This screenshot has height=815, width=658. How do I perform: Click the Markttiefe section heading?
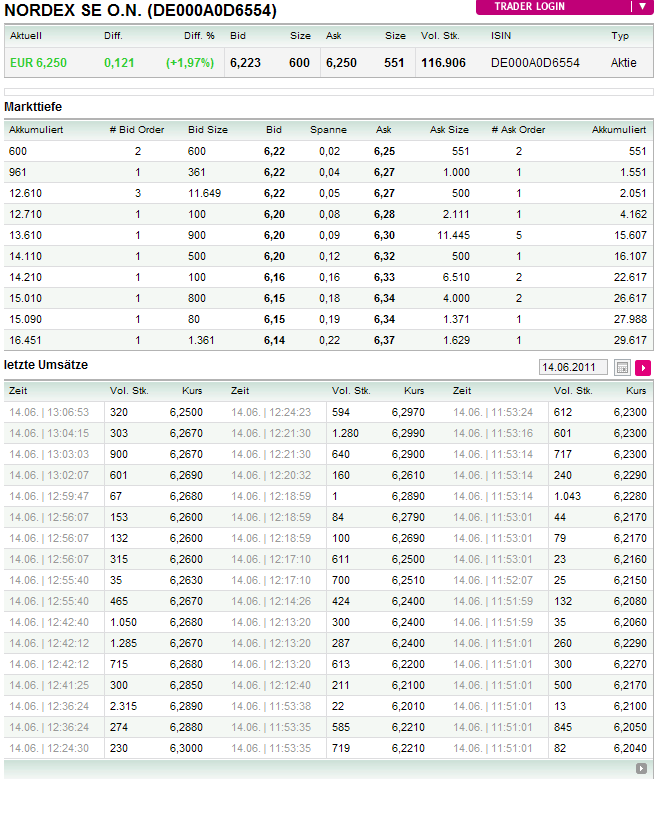pos(34,106)
